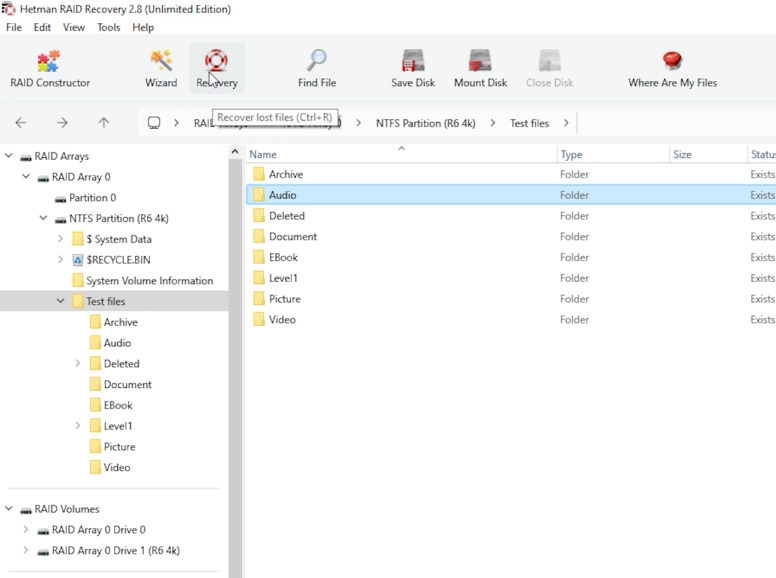Open the View menu
Image resolution: width=776 pixels, height=578 pixels.
[x=74, y=27]
